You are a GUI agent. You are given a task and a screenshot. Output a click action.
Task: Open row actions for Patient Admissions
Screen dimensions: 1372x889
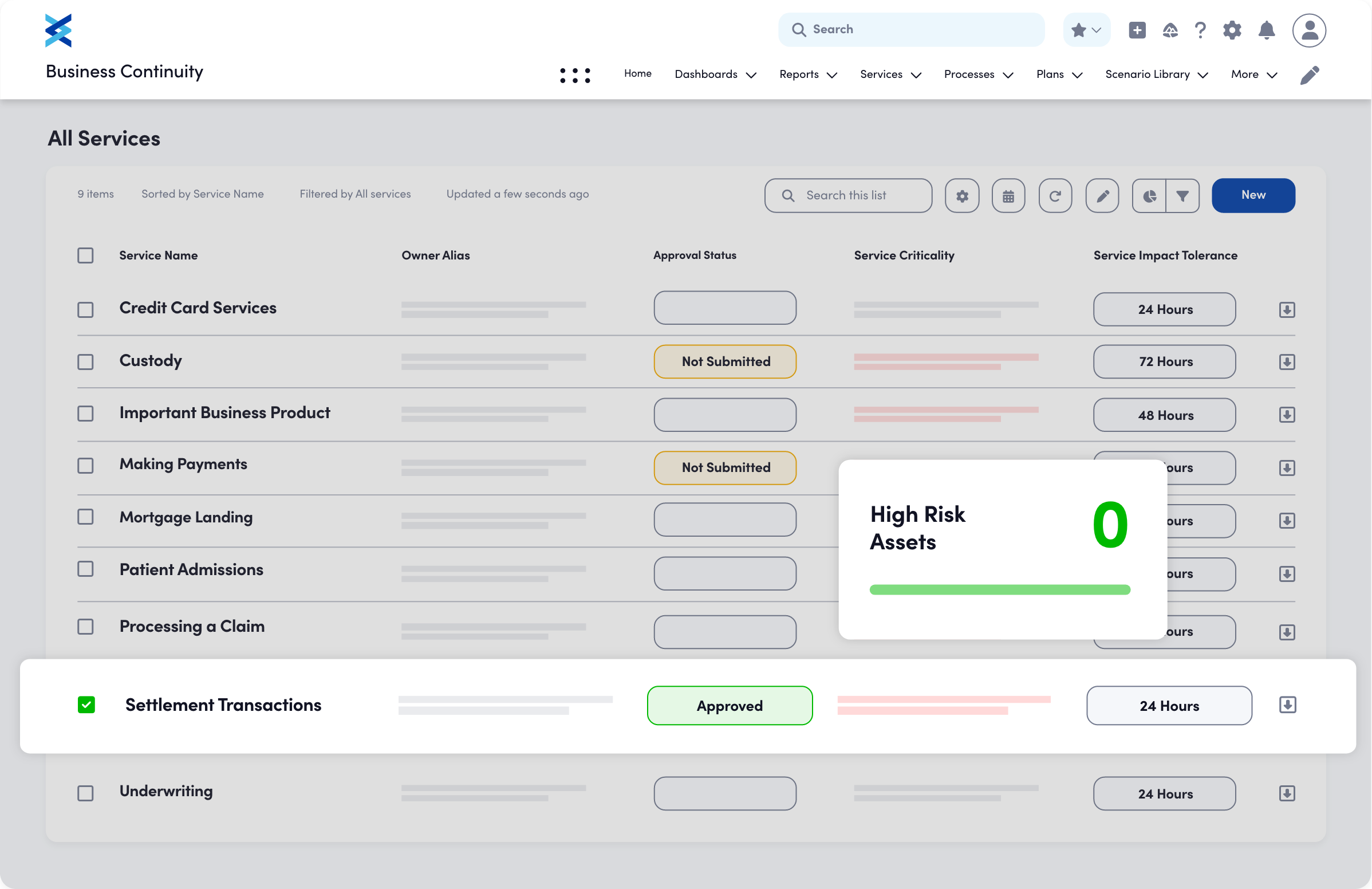pos(1287,573)
